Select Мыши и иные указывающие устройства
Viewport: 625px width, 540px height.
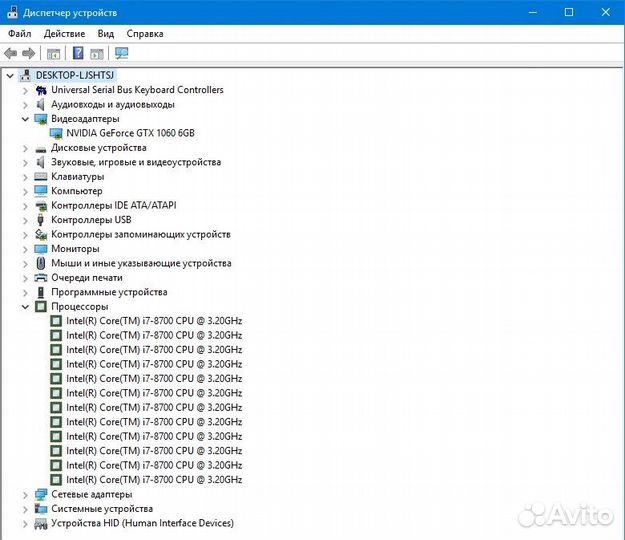(141, 263)
